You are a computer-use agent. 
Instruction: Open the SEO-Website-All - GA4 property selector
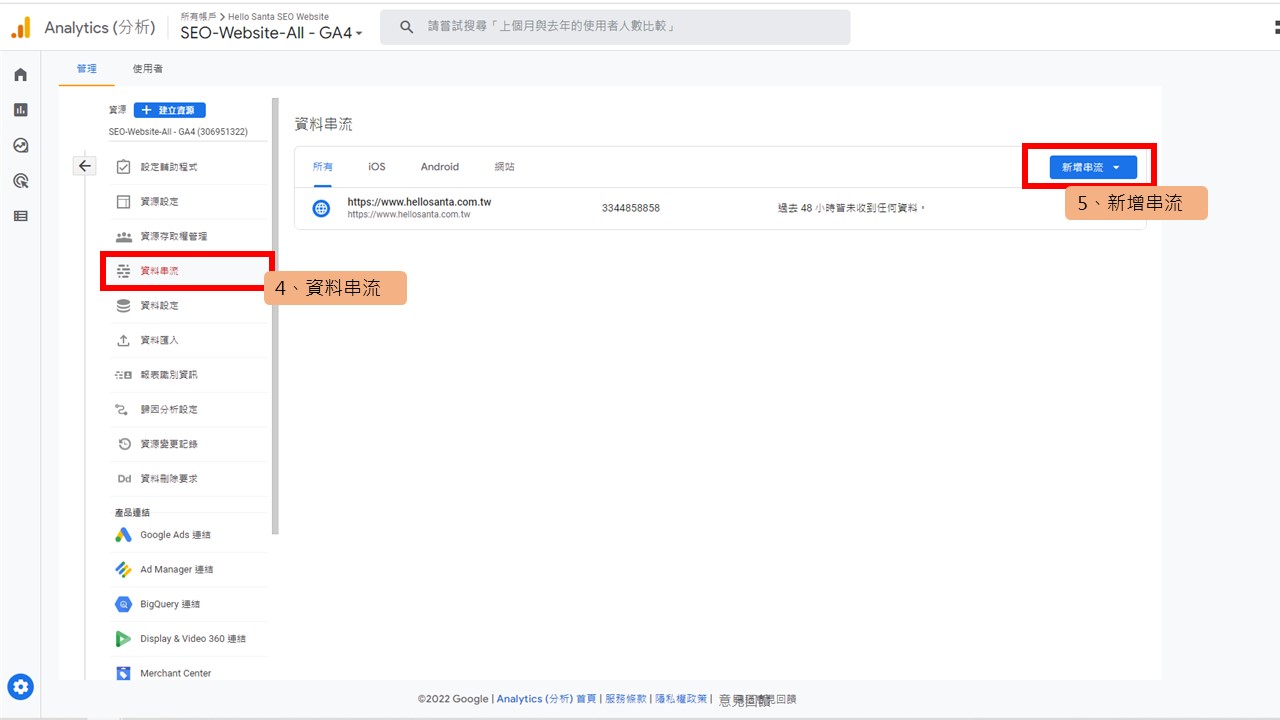click(271, 33)
